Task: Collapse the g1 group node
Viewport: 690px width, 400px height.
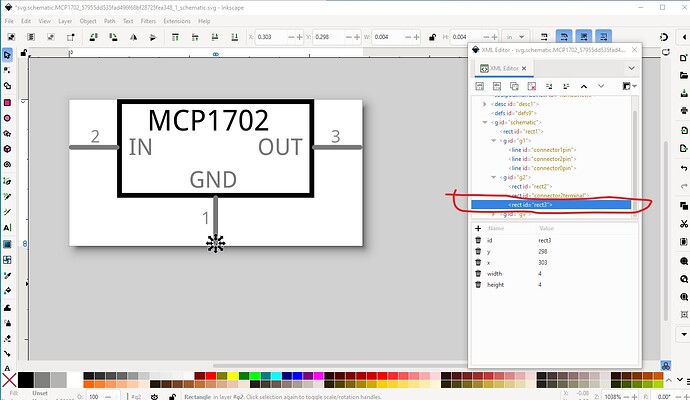Action: point(493,140)
